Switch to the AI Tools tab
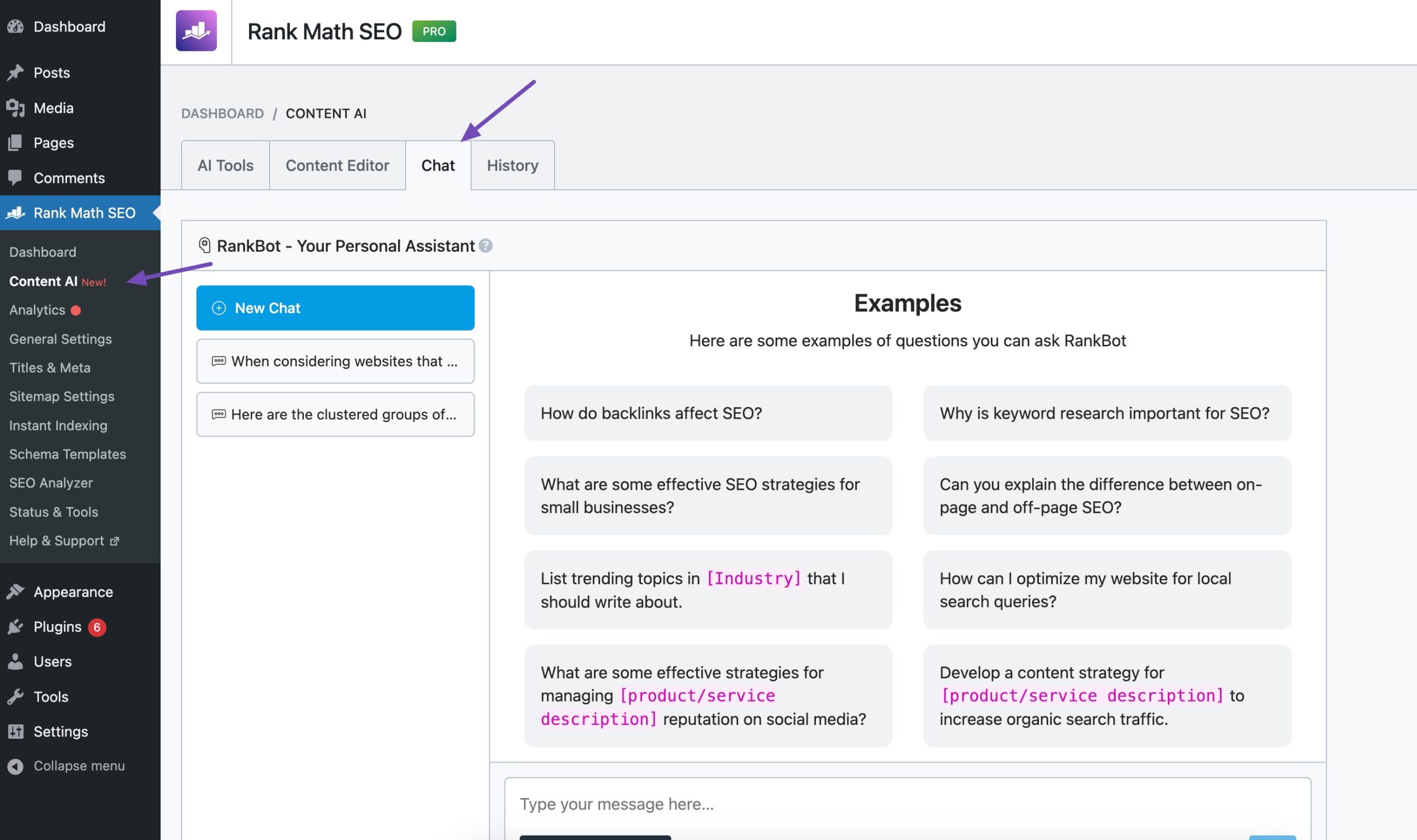Viewport: 1417px width, 840px height. point(225,165)
